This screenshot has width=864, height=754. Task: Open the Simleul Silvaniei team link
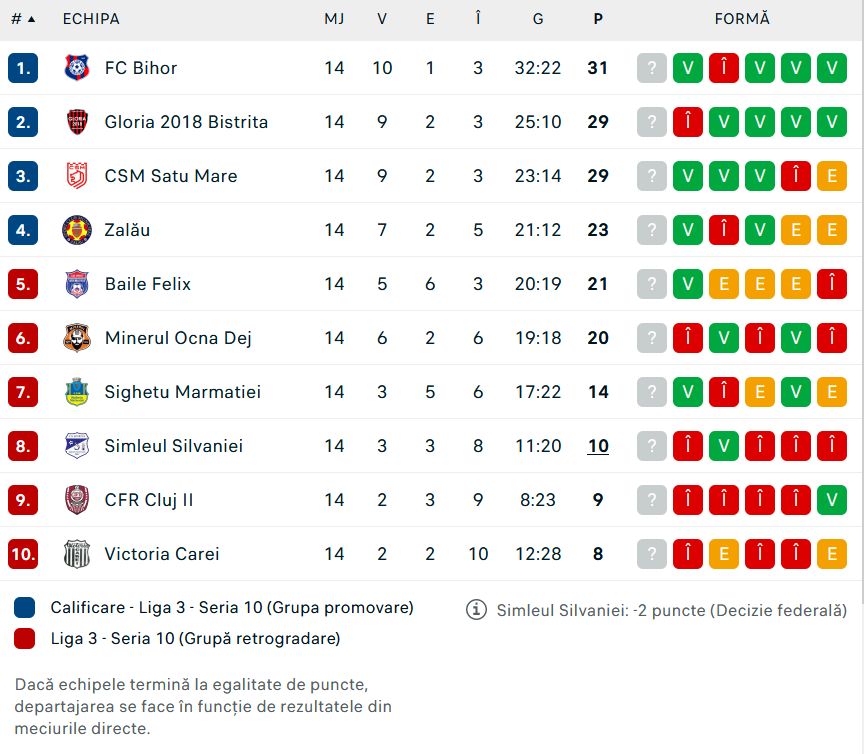(173, 446)
